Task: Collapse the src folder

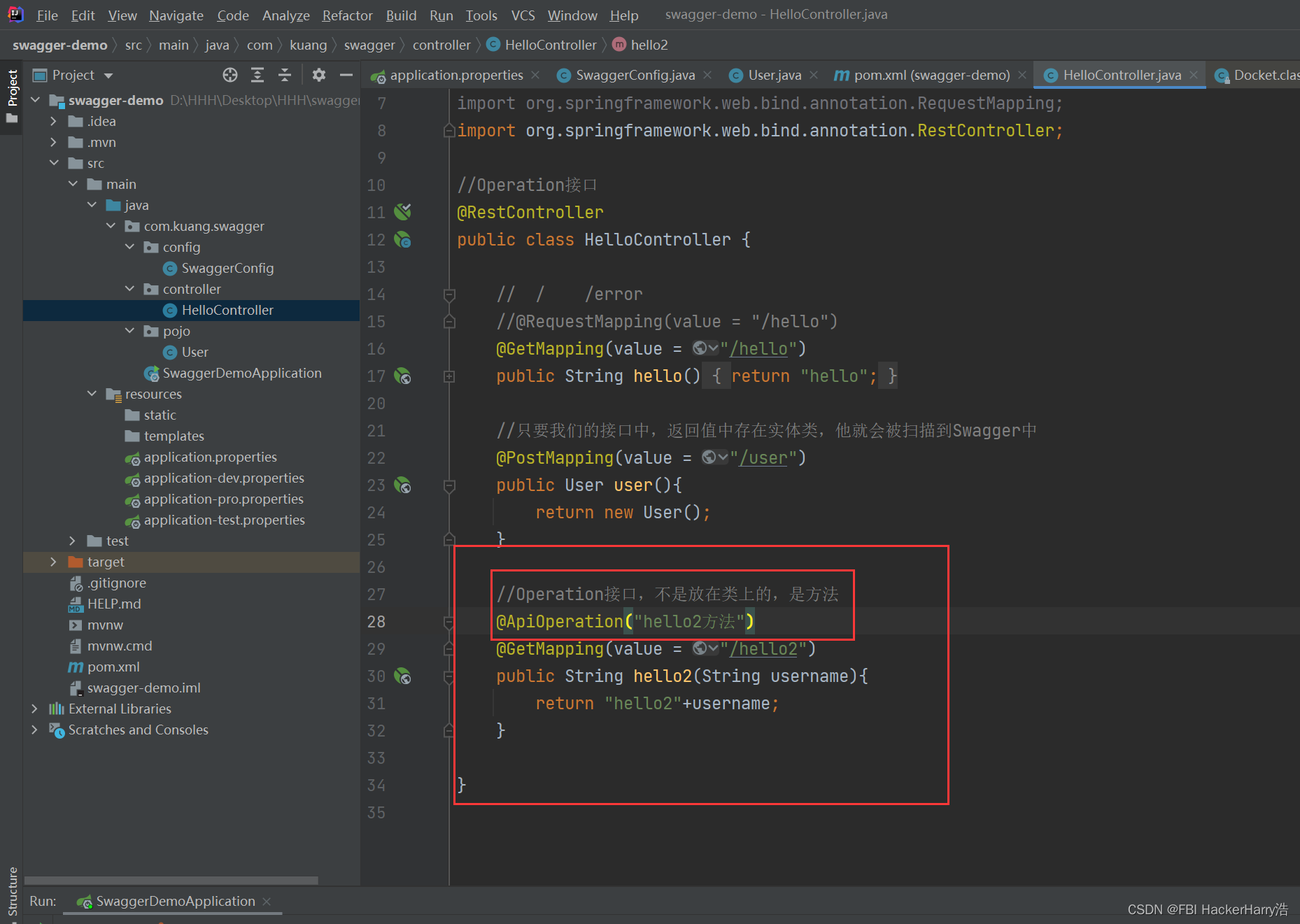Action: pos(54,164)
